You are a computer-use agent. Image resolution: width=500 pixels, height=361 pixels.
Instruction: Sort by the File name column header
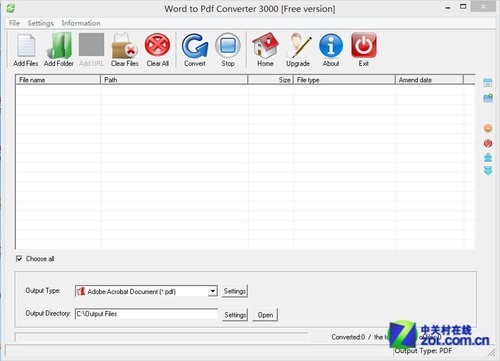click(58, 80)
